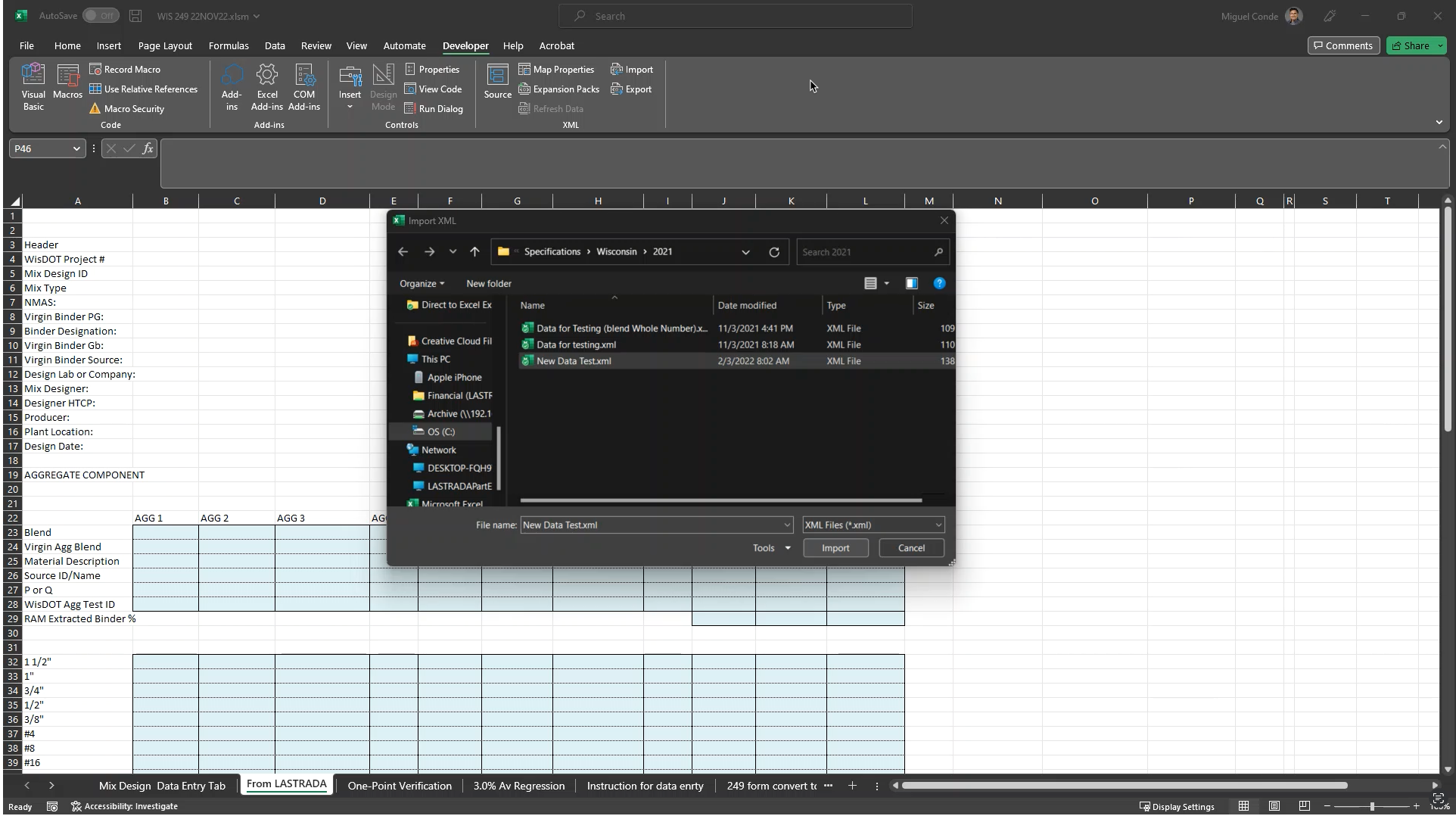The height and width of the screenshot is (816, 1456).
Task: Select Data for testing.xml file
Action: 576,345
